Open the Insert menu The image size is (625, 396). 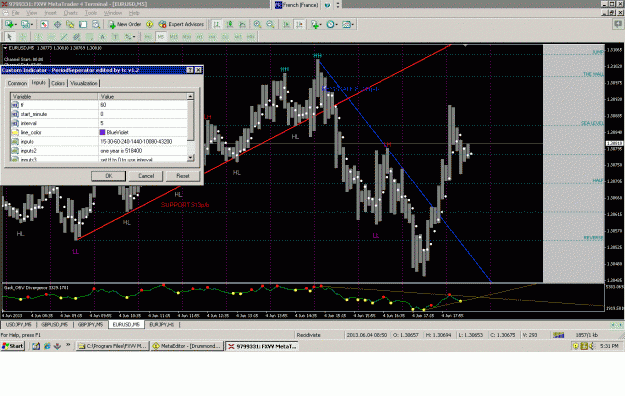[x=50, y=13]
